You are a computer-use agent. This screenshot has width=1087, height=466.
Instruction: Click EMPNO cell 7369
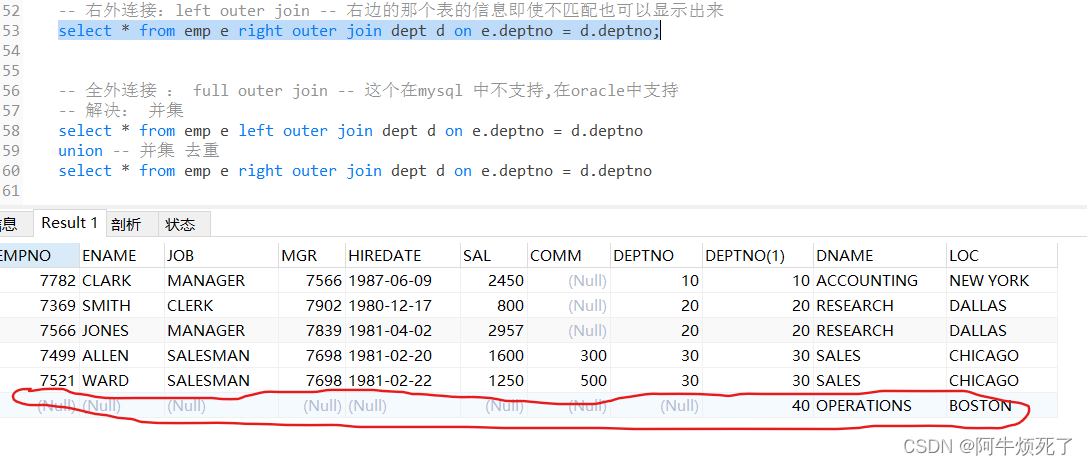click(39, 305)
